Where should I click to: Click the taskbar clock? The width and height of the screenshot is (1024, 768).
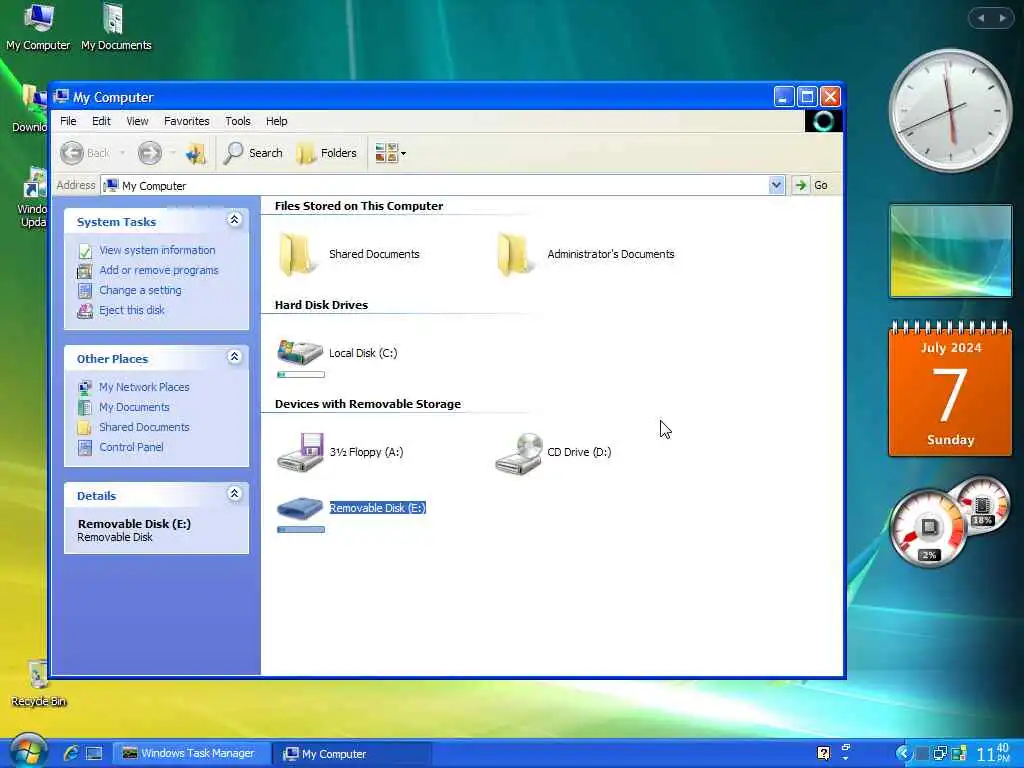994,753
